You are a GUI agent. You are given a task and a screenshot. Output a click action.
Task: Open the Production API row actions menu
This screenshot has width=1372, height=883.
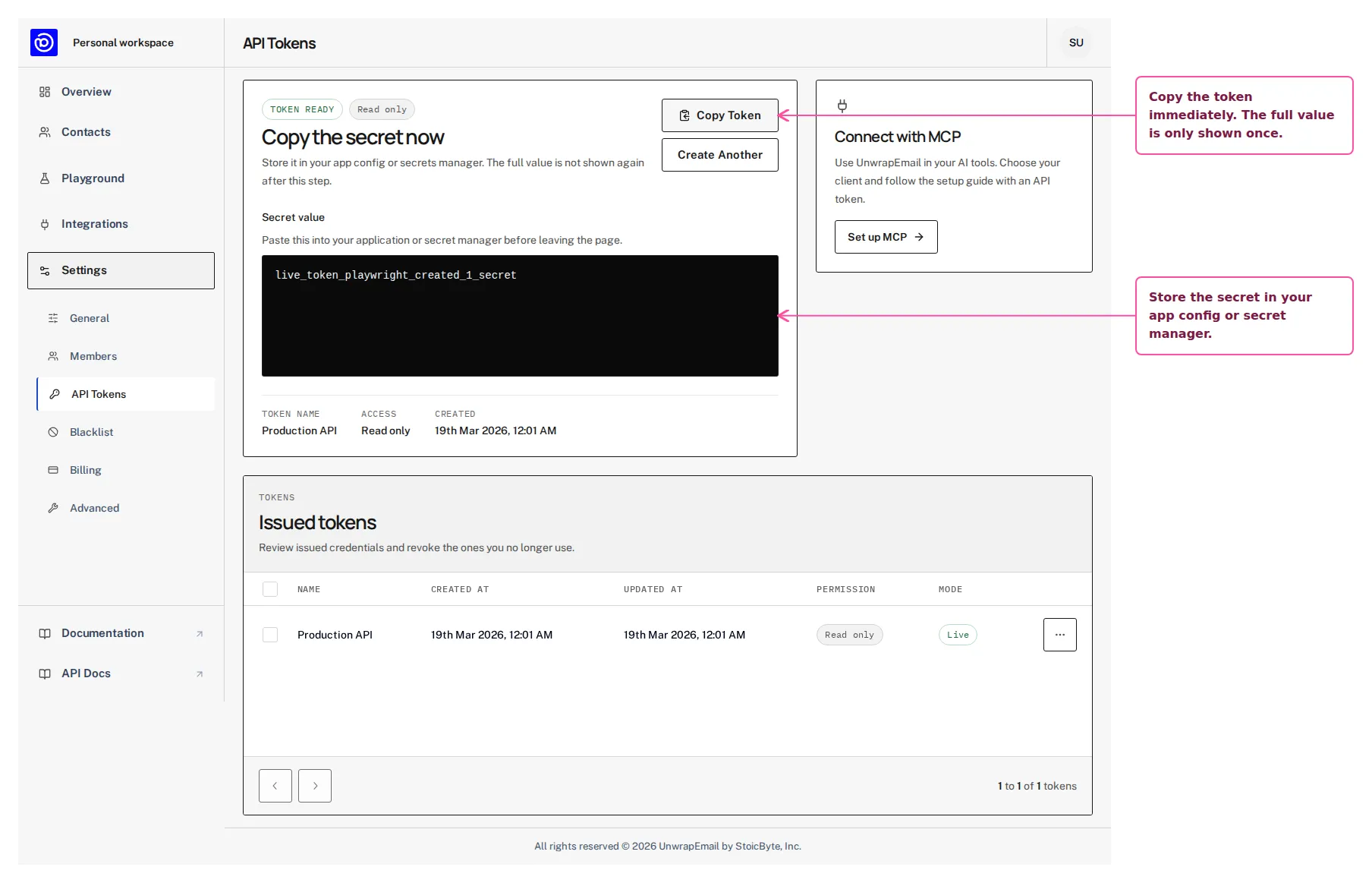[x=1059, y=635]
